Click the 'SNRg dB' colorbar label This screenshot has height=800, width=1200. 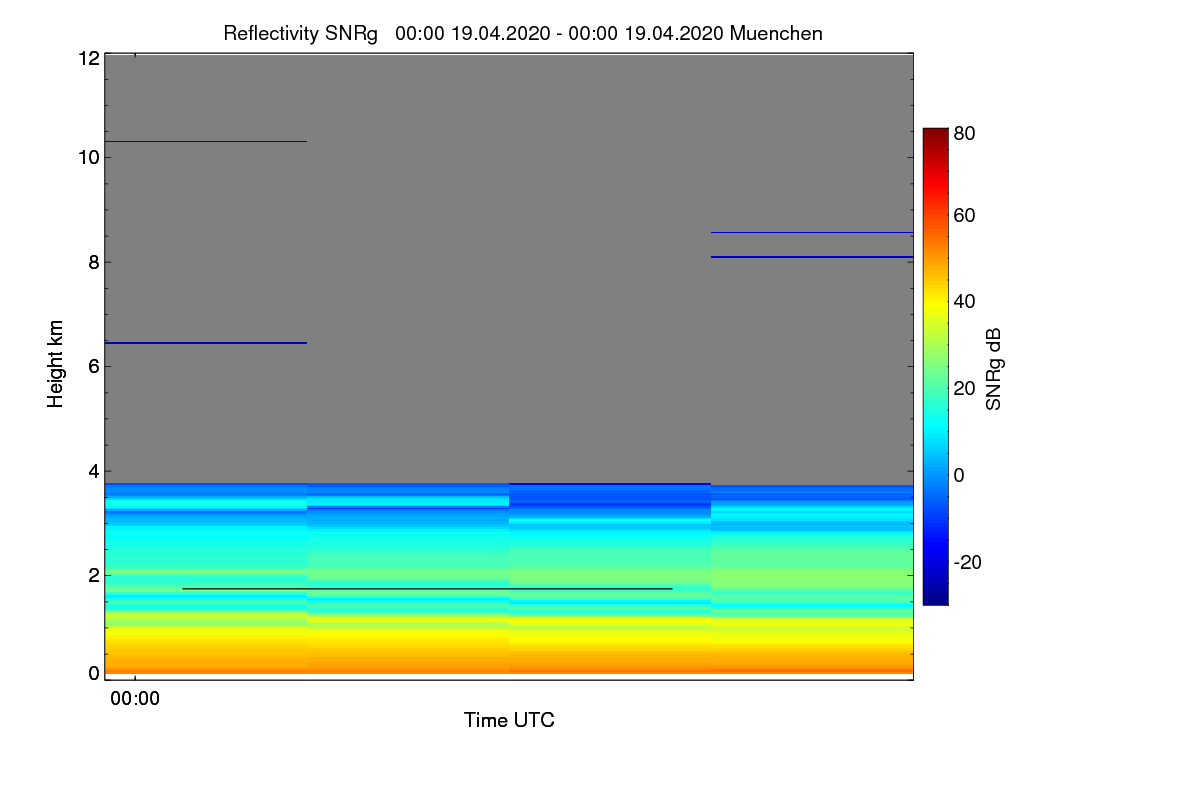click(993, 368)
